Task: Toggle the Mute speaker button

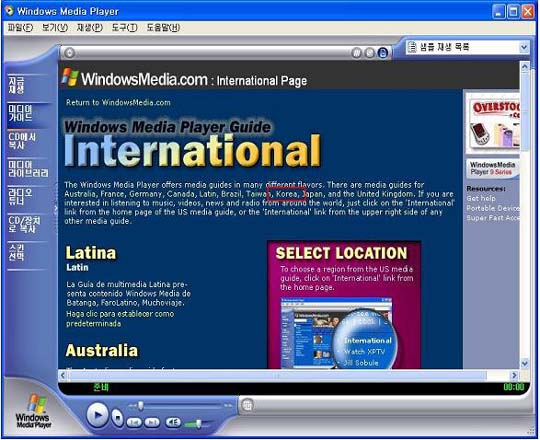Action: tap(173, 422)
